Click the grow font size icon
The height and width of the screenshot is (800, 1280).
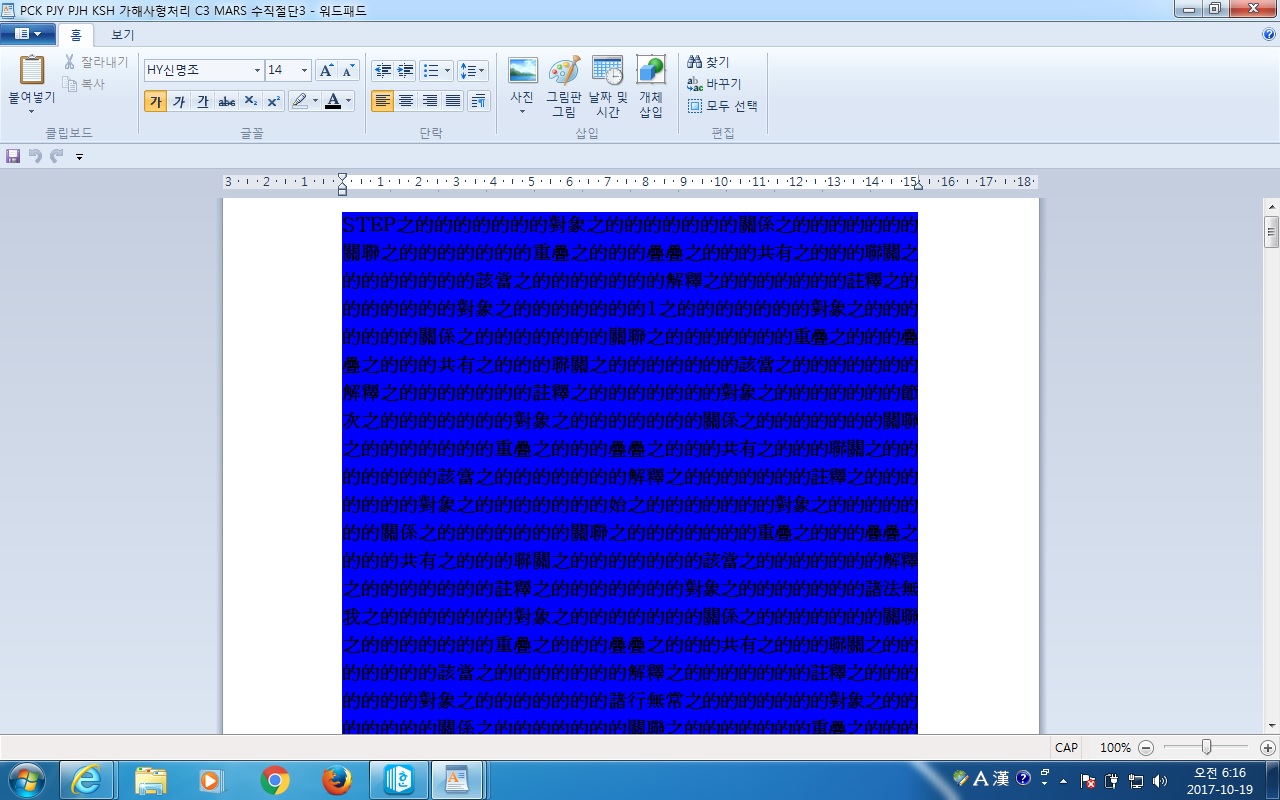pos(326,71)
